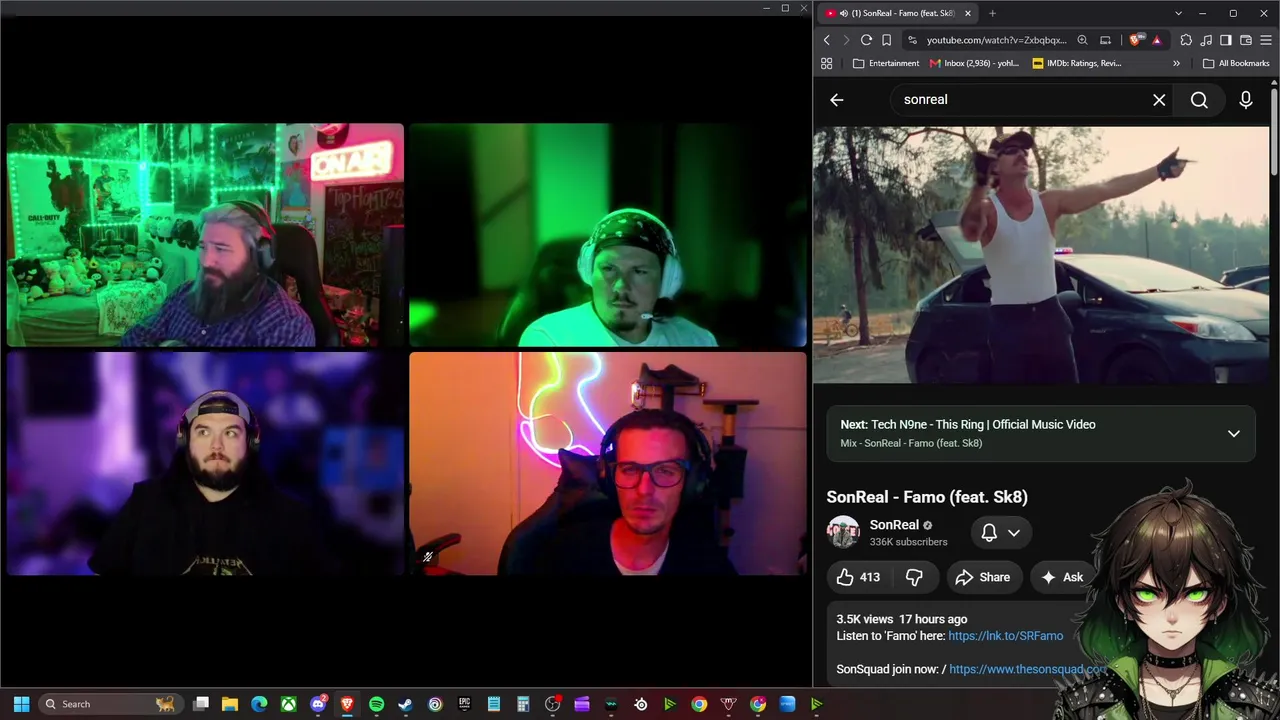
Task: Open subscription notification bell dropdown
Action: pyautogui.click(x=1000, y=533)
